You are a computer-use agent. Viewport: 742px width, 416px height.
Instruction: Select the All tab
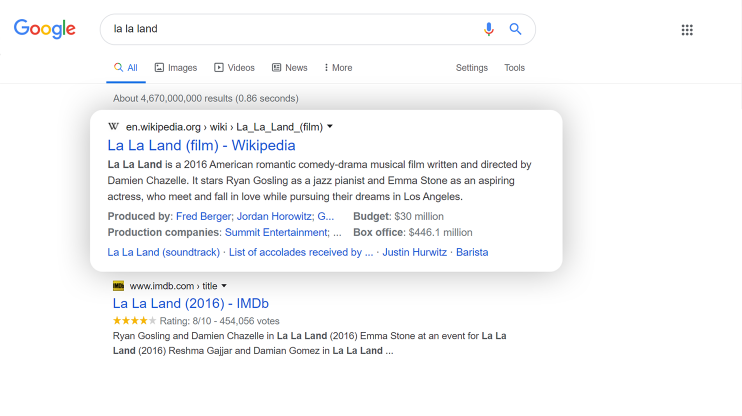coord(126,68)
